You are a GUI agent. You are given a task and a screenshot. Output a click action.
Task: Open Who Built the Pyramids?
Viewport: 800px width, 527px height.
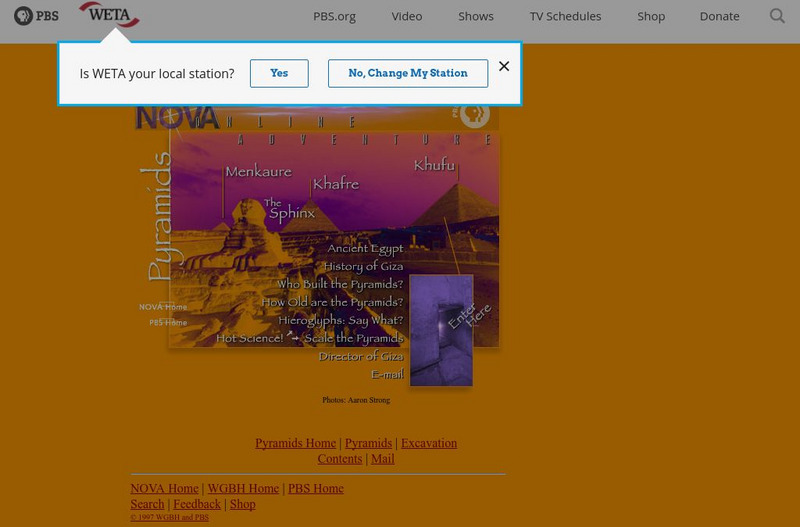[340, 284]
